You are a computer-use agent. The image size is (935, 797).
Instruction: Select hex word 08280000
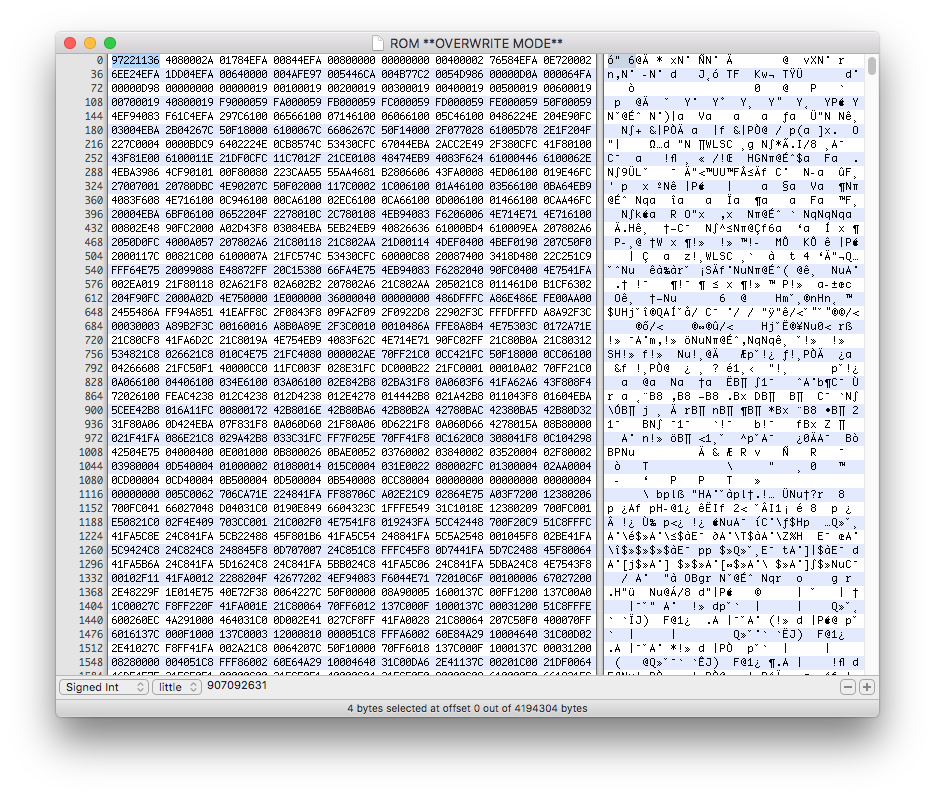pos(135,662)
